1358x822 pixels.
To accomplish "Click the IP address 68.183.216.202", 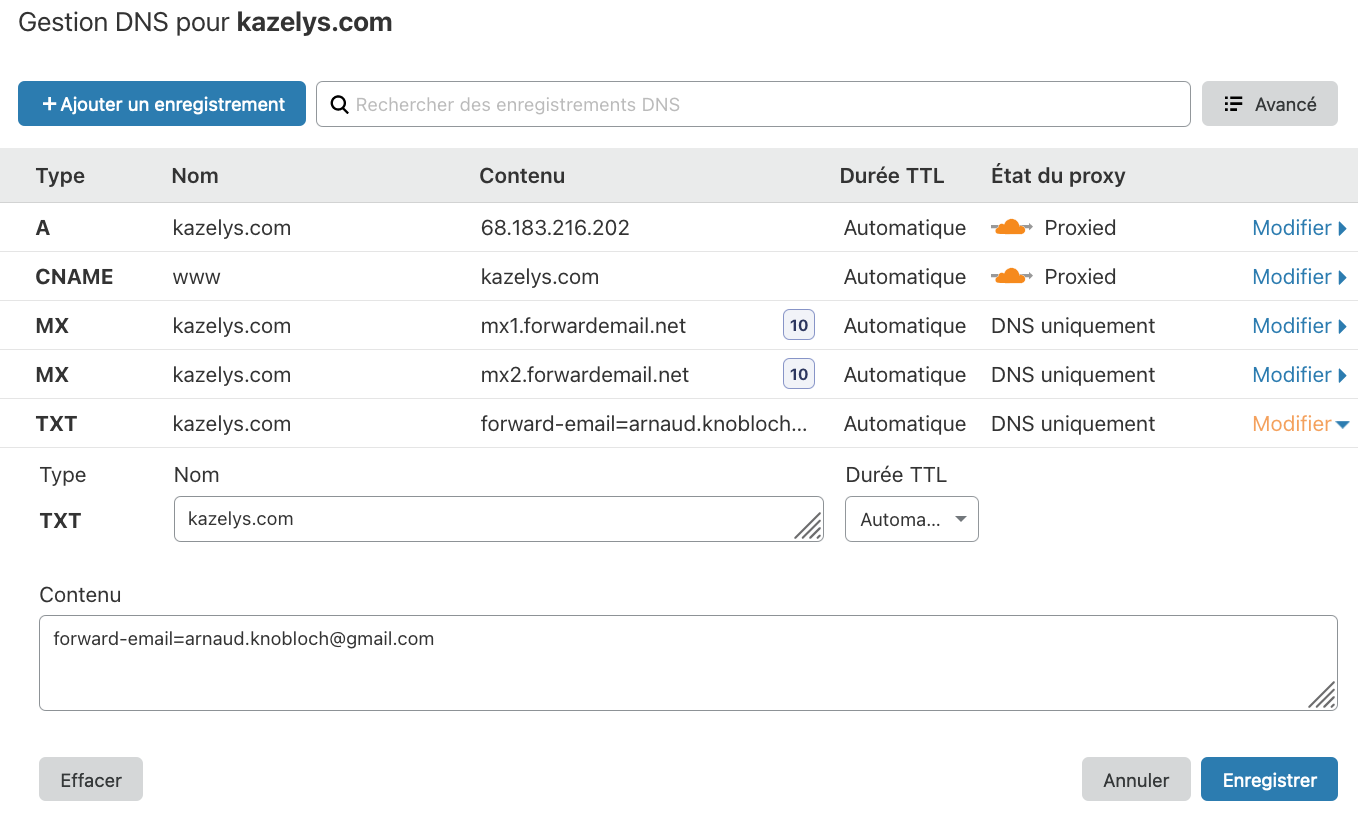I will pos(555,228).
